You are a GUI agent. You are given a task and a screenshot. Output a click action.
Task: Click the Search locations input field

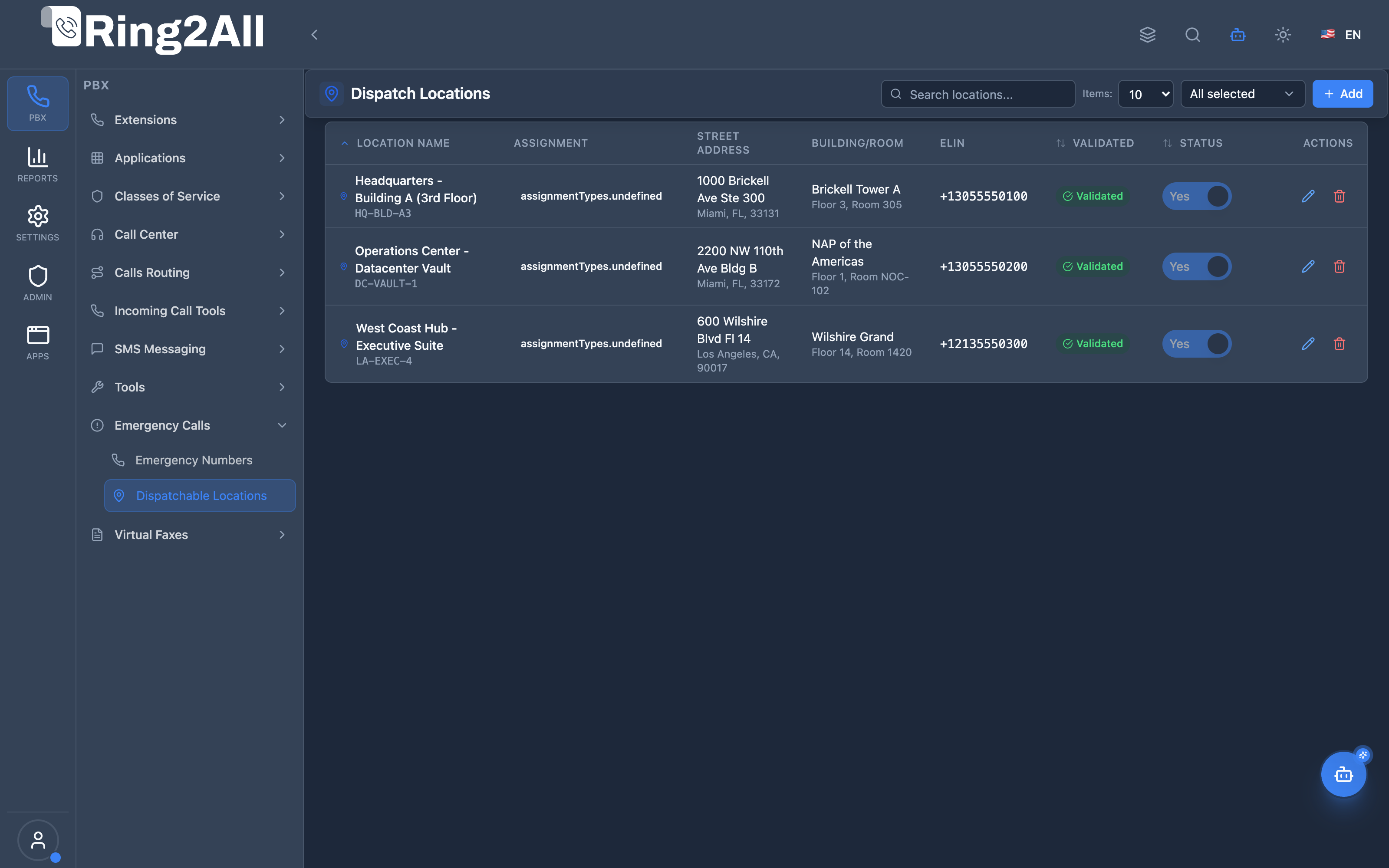click(x=978, y=94)
